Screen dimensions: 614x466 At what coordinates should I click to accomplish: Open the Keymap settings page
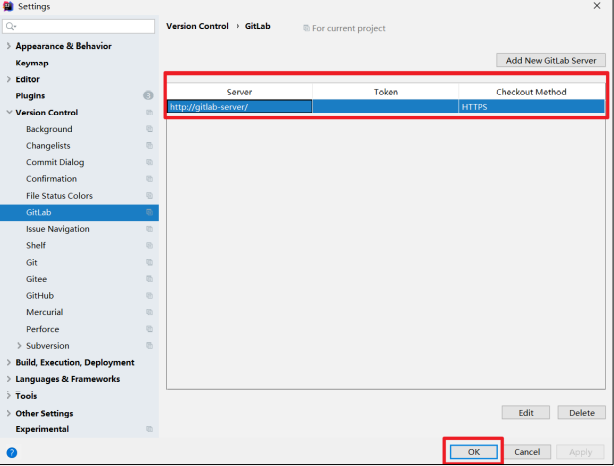(x=32, y=63)
